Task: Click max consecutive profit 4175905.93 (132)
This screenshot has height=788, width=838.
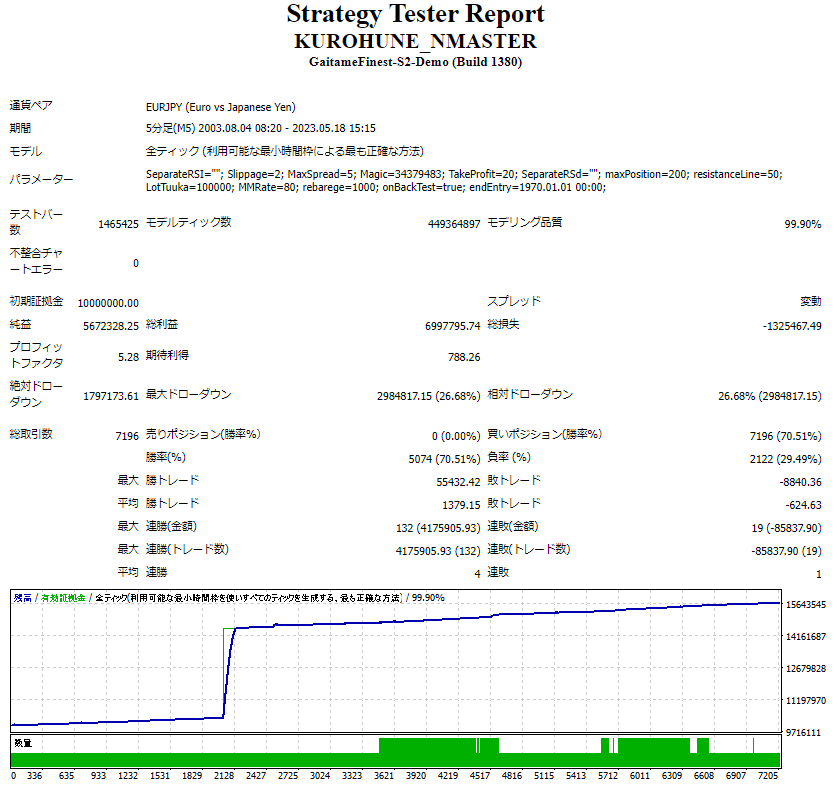Action: 438,551
